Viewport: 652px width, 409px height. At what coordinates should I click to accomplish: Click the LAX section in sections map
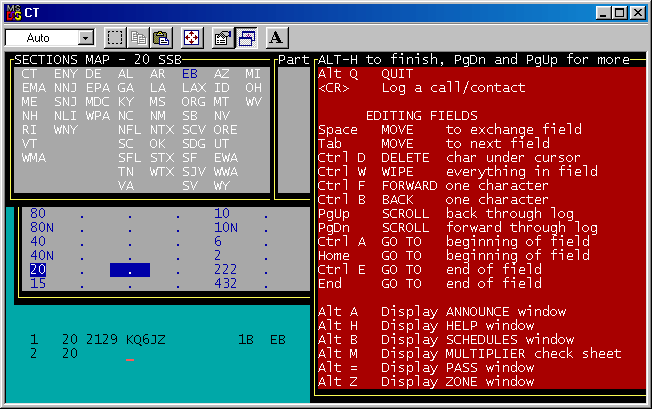194,88
